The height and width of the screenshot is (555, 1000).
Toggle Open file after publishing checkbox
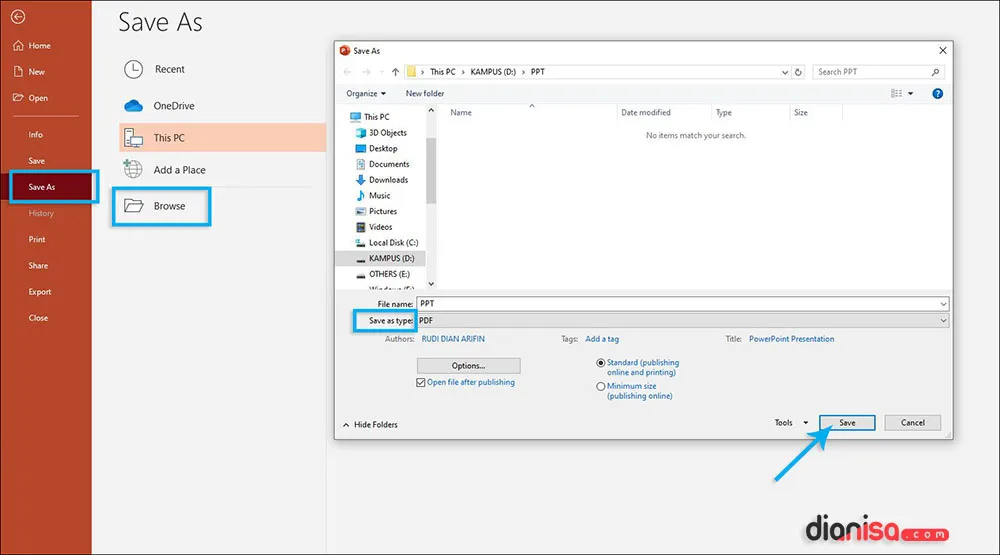[x=420, y=382]
